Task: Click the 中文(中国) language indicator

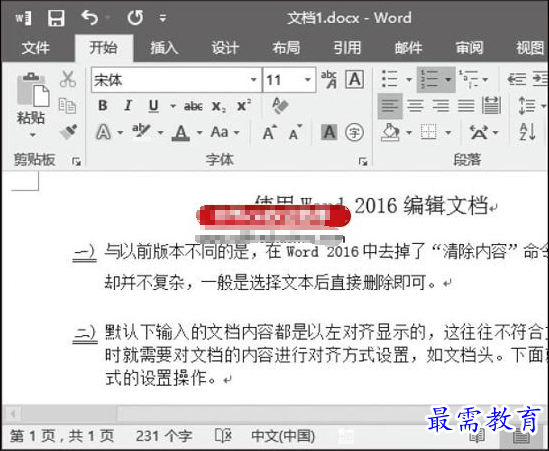Action: pos(283,436)
